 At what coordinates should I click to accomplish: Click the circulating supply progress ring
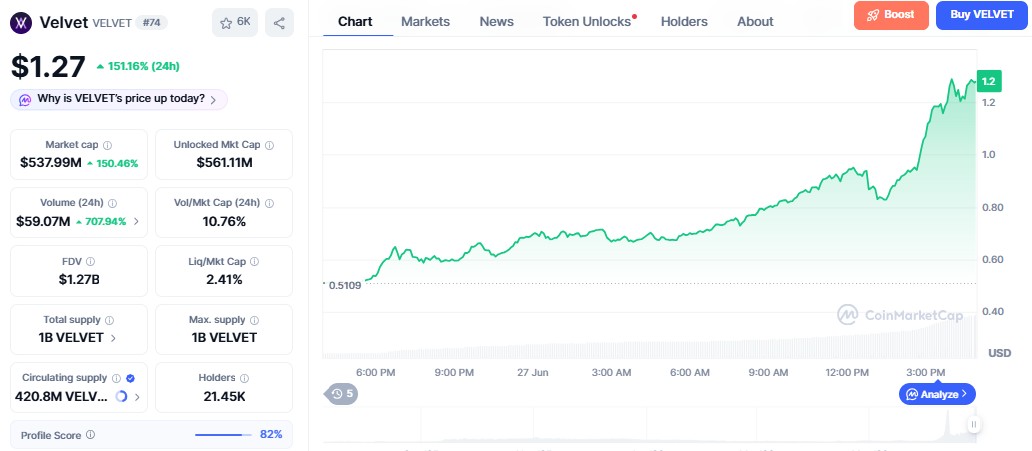121,396
